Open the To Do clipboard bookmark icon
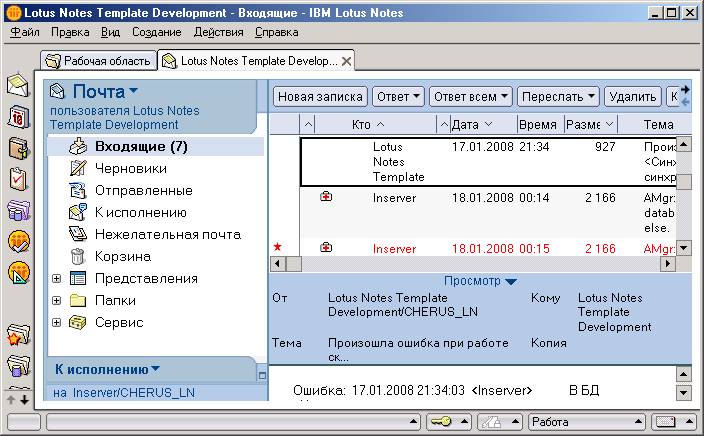 [18, 179]
